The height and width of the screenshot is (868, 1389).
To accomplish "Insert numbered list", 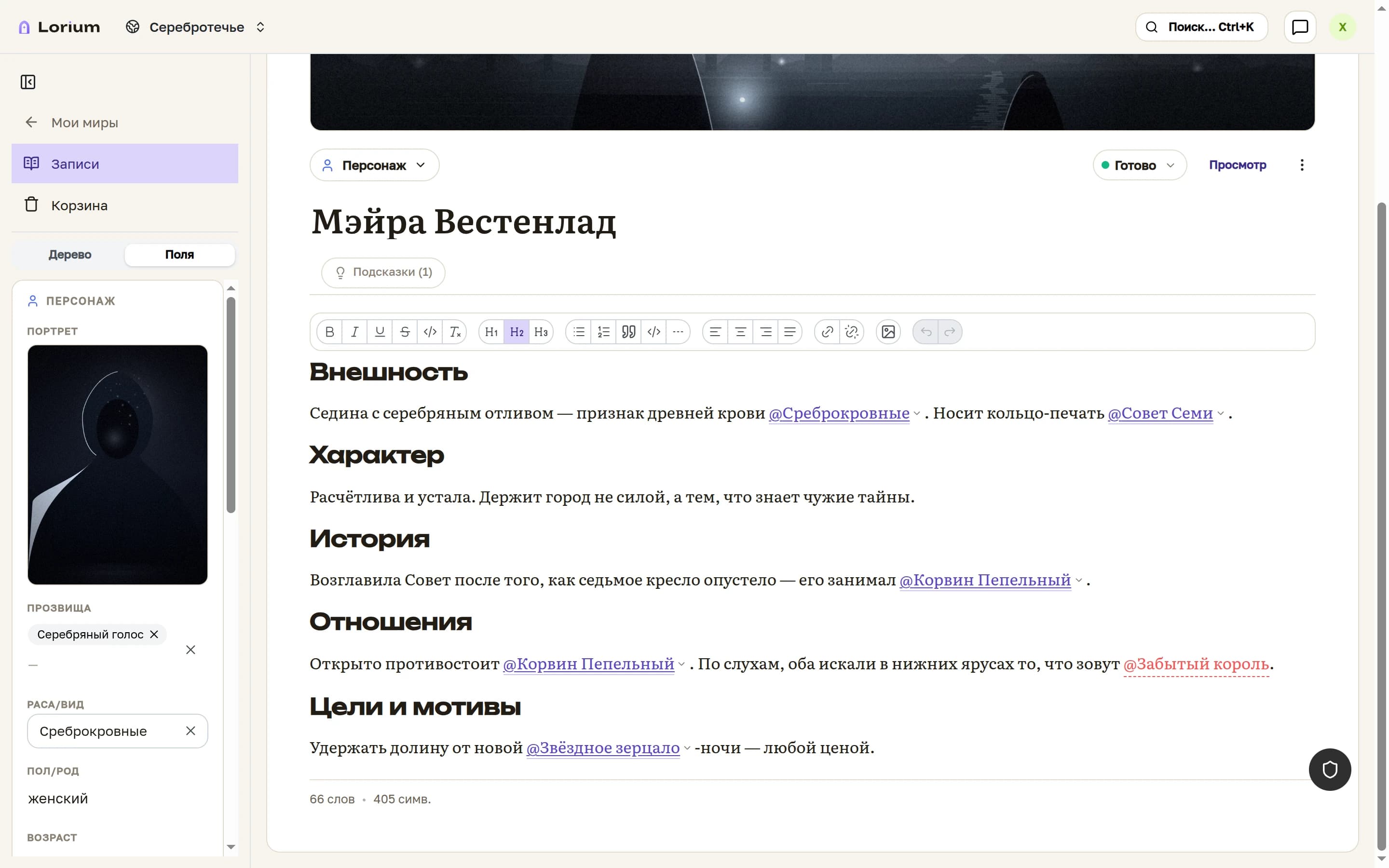I will [603, 332].
